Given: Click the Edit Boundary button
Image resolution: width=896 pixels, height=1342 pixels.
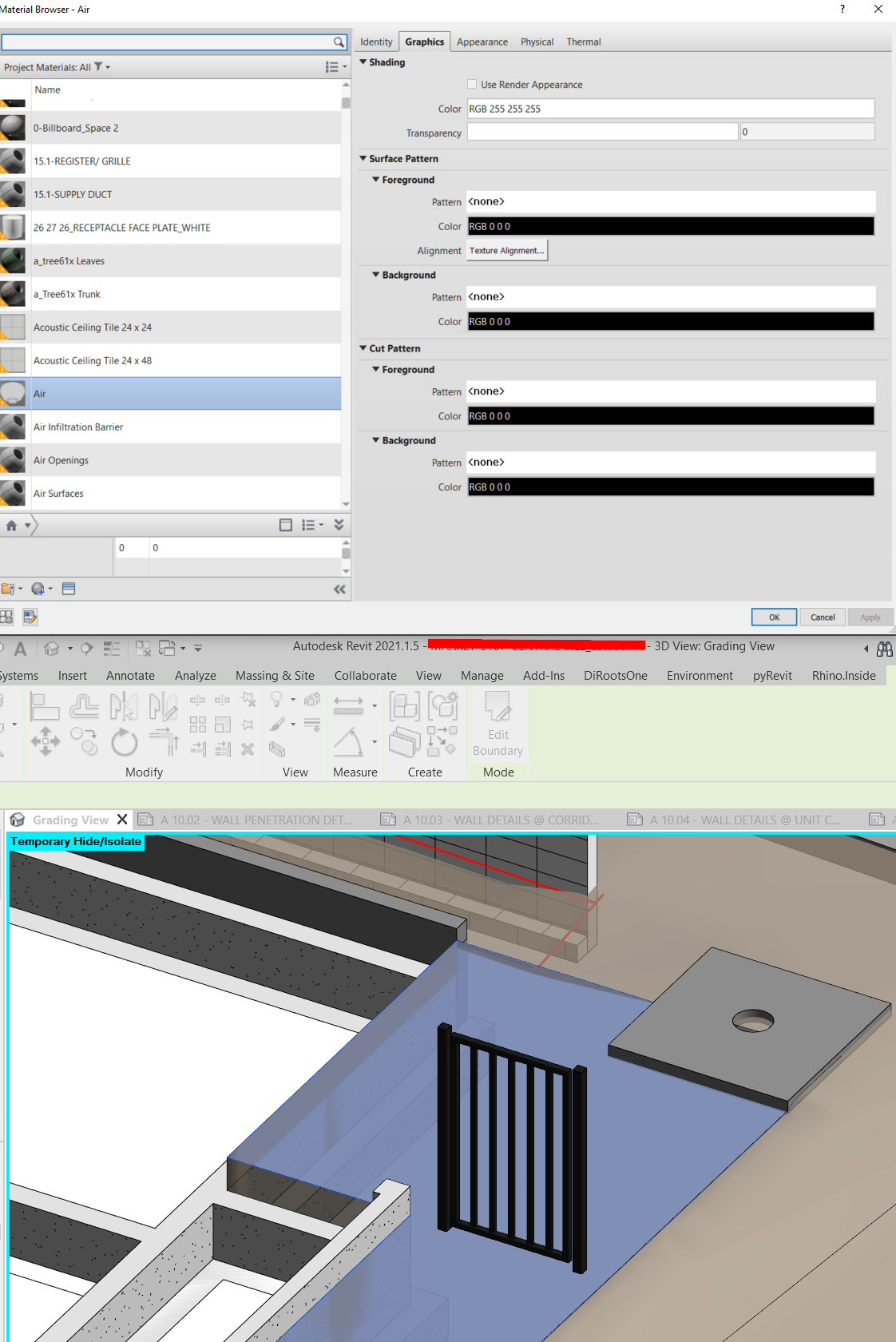Looking at the screenshot, I should 498,725.
